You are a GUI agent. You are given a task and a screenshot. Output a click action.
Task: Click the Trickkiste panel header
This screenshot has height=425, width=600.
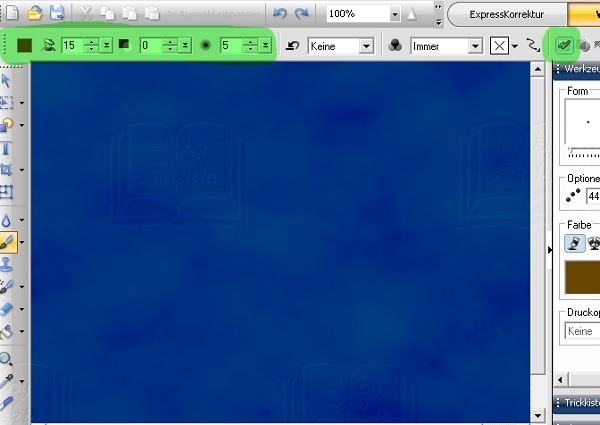(577, 402)
